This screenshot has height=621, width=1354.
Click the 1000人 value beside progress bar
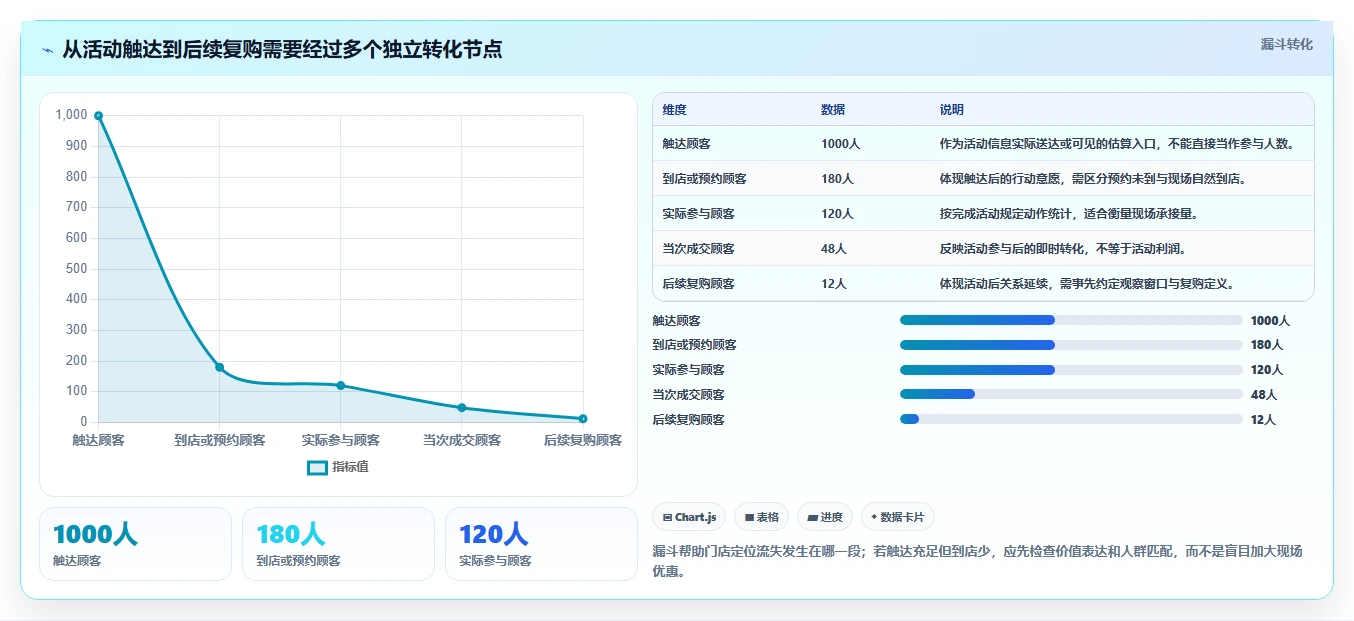click(1271, 320)
